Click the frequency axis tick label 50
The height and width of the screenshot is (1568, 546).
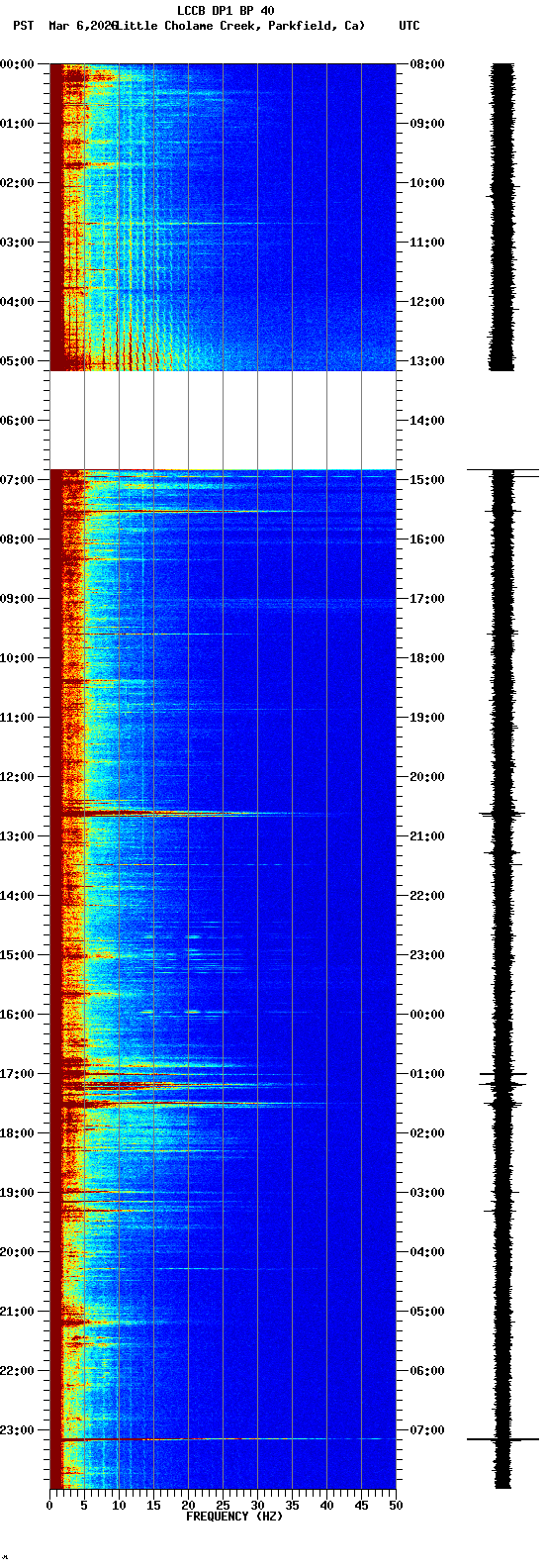click(x=396, y=1506)
